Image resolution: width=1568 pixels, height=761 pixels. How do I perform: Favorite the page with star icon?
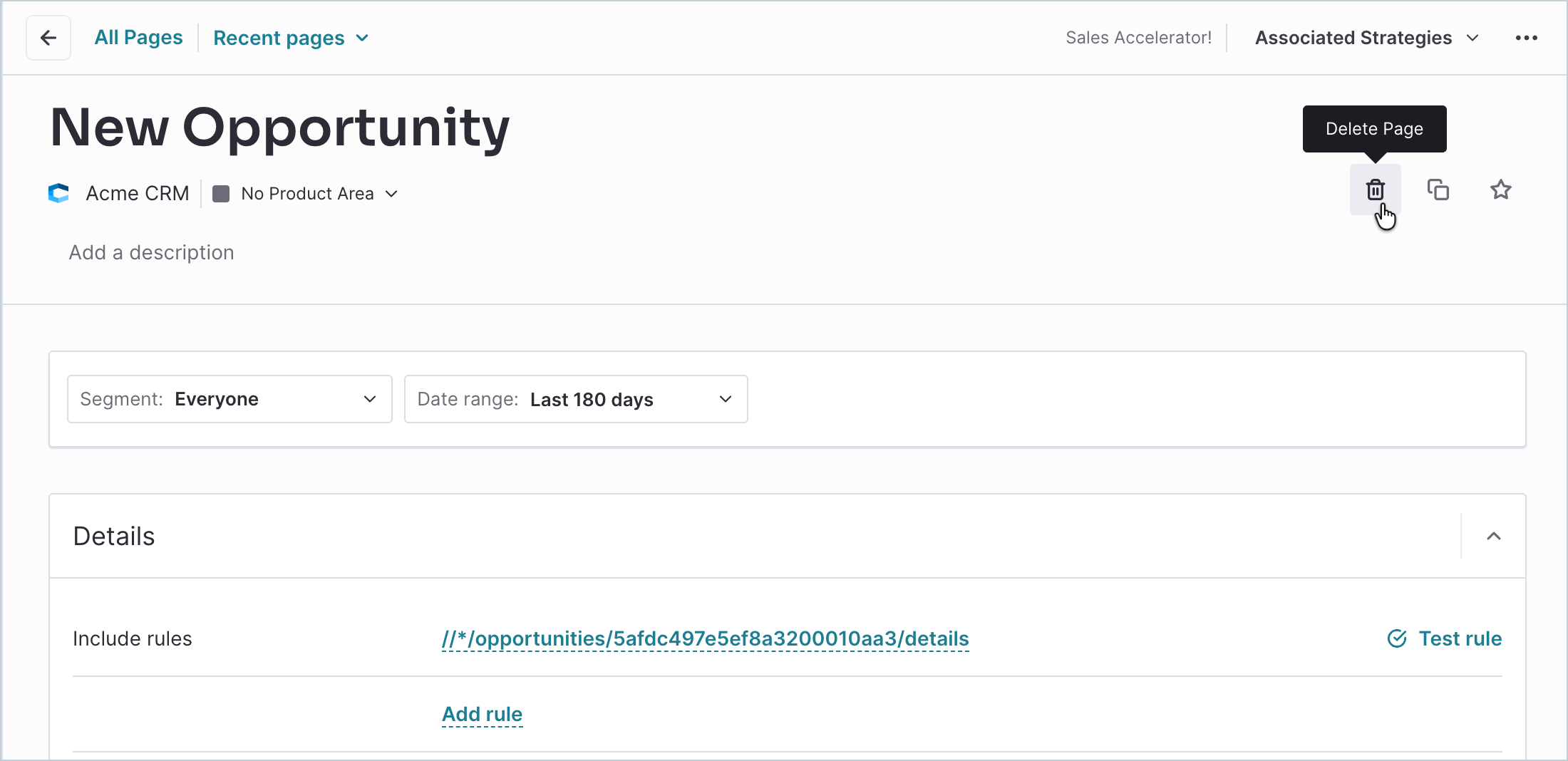1500,190
